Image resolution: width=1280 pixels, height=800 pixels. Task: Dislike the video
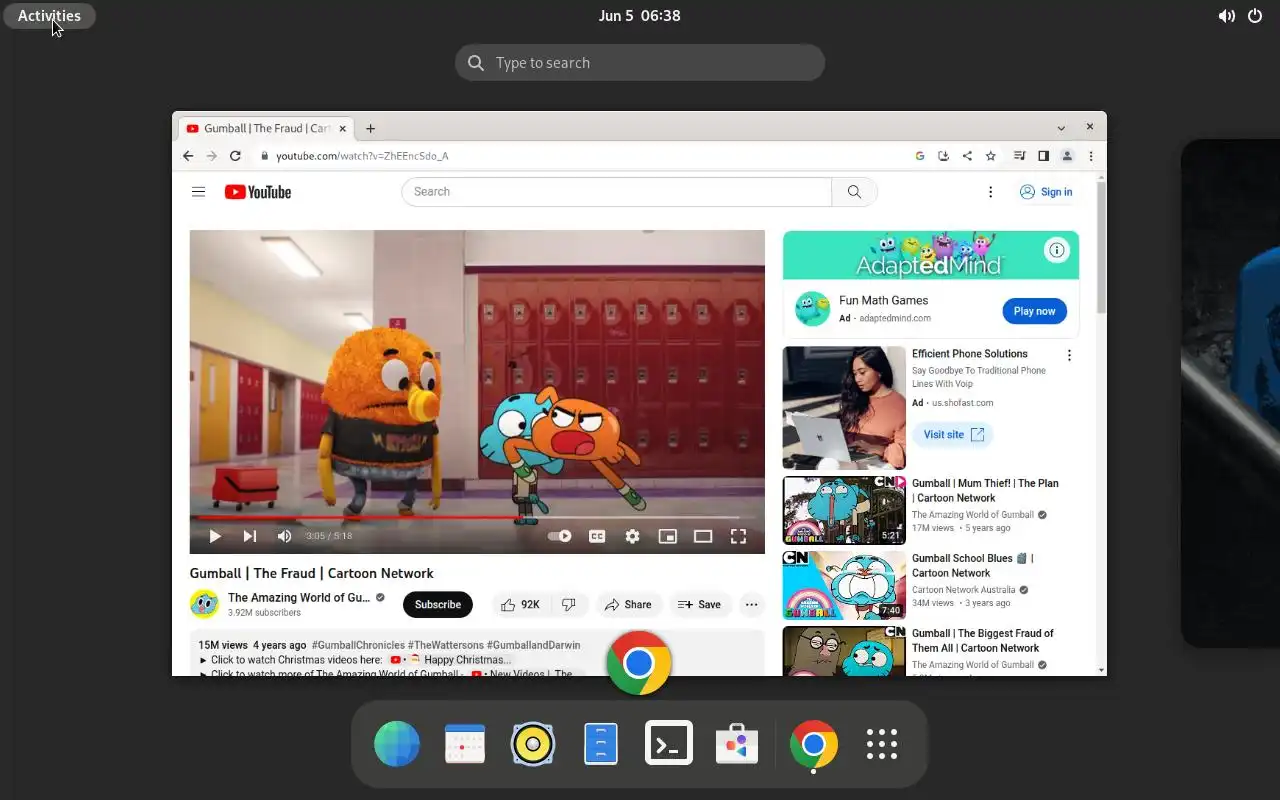click(x=569, y=604)
